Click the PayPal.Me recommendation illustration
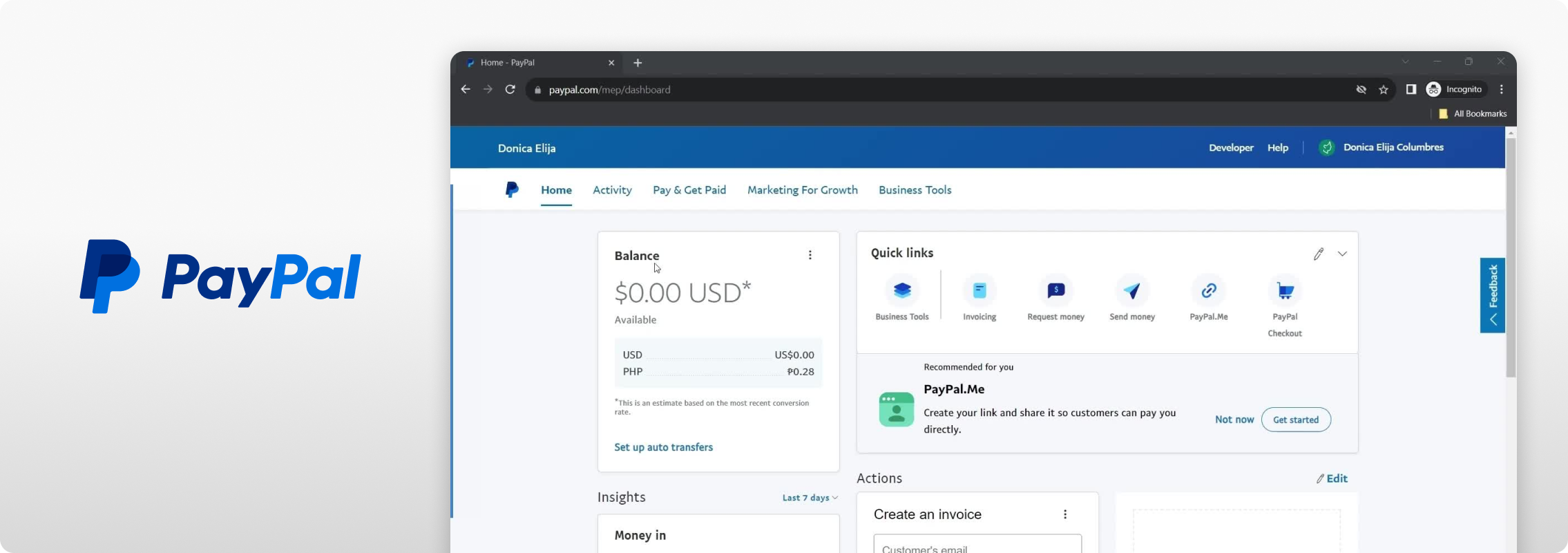Image resolution: width=1568 pixels, height=553 pixels. pyautogui.click(x=897, y=409)
